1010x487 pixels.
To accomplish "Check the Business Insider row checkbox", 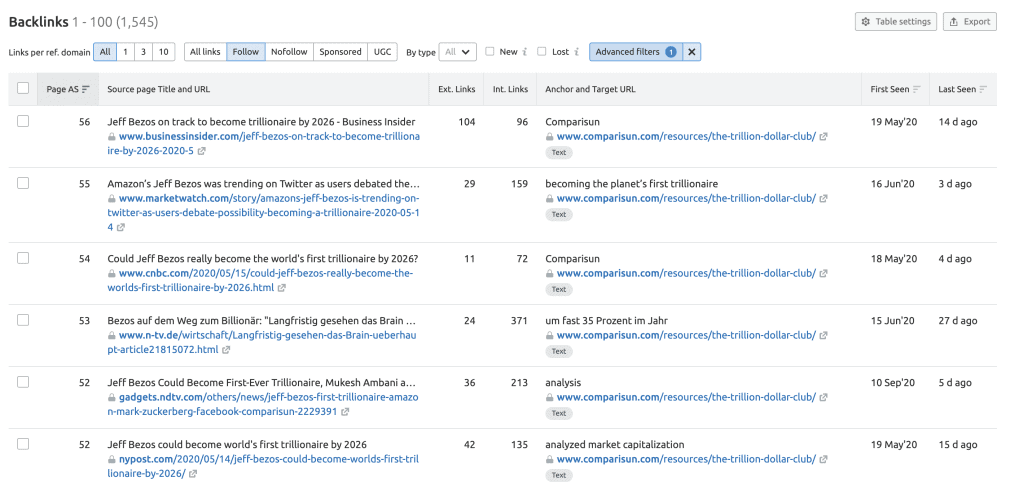I will pyautogui.click(x=23, y=121).
